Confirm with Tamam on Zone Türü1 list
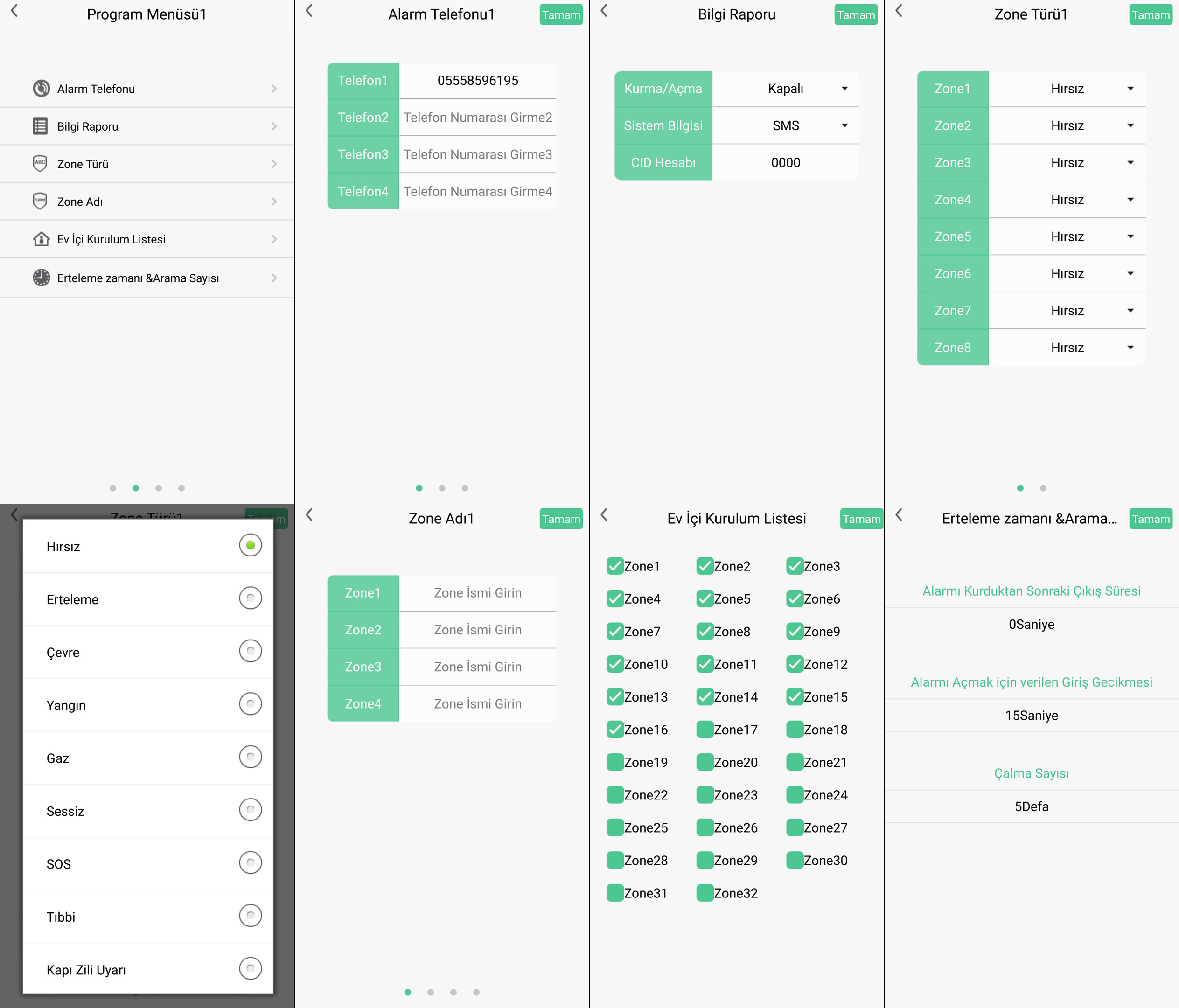Screen dimensions: 1179x1008 pyautogui.click(x=1151, y=15)
